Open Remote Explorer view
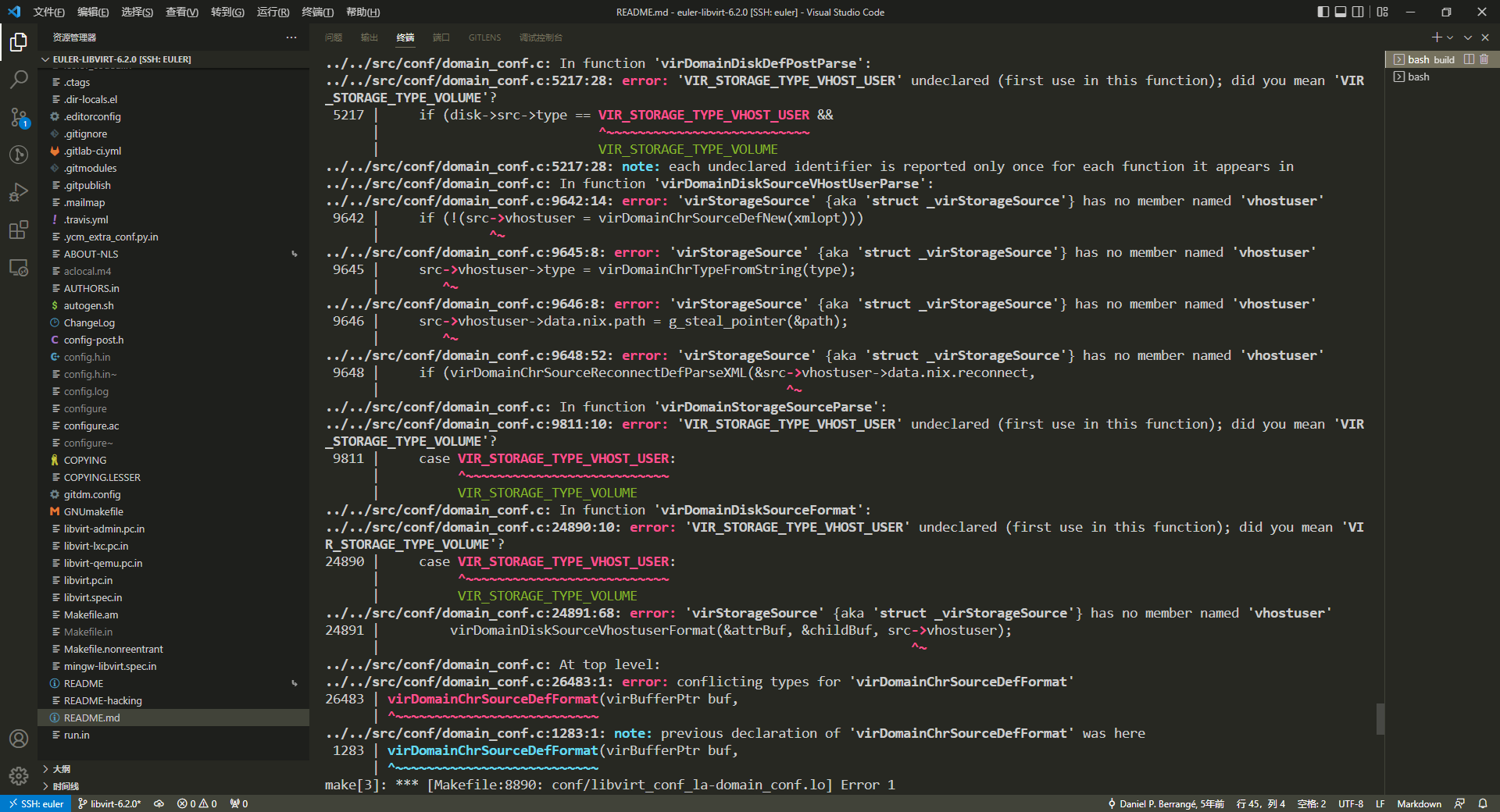Image resolution: width=1500 pixels, height=812 pixels. (x=19, y=267)
